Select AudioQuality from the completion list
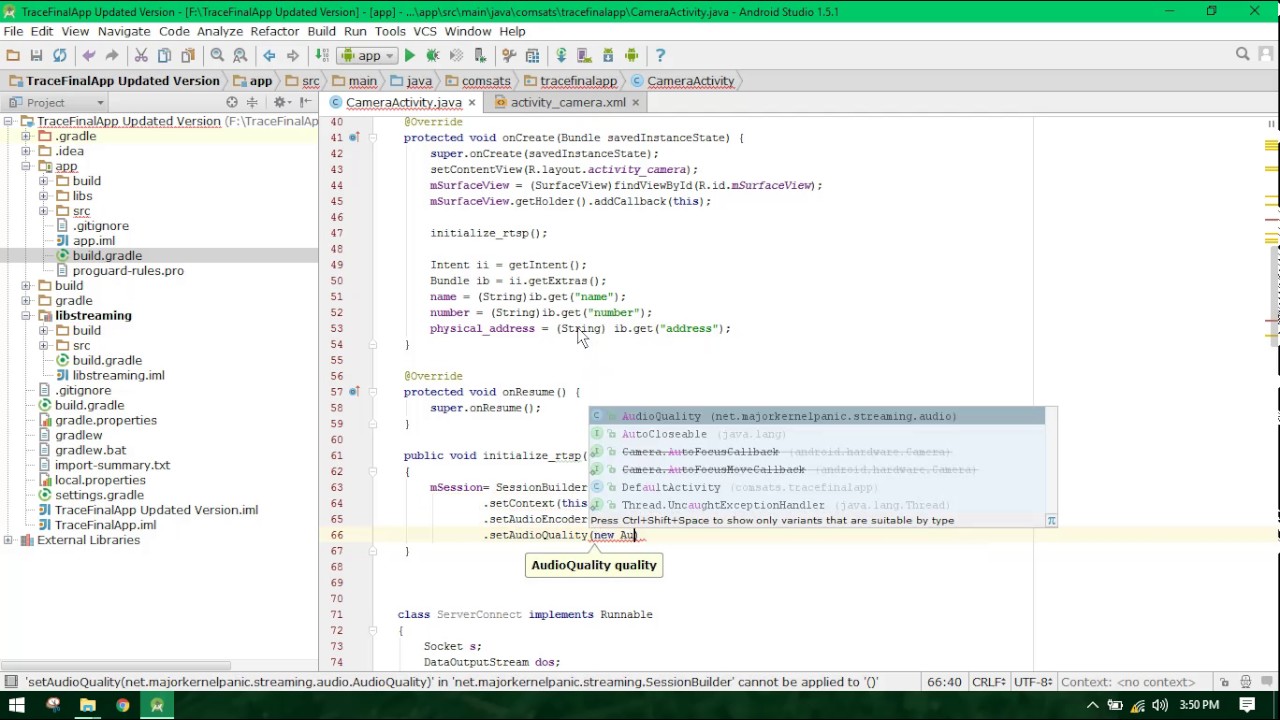Screen dimensions: 1280x720 click(x=661, y=416)
